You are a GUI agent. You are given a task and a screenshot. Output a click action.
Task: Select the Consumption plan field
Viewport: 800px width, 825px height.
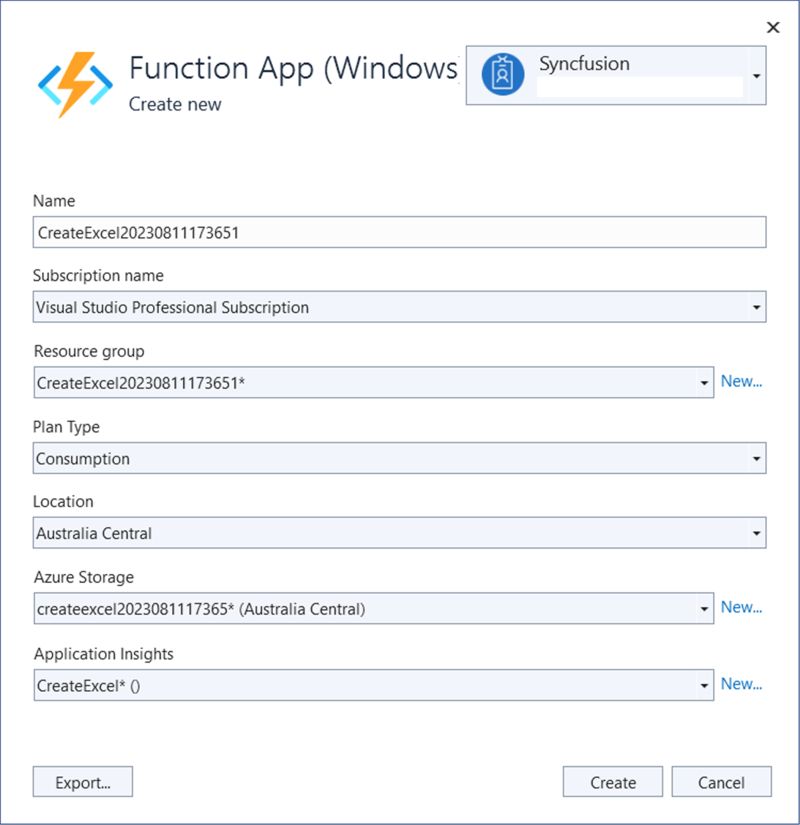pos(300,458)
